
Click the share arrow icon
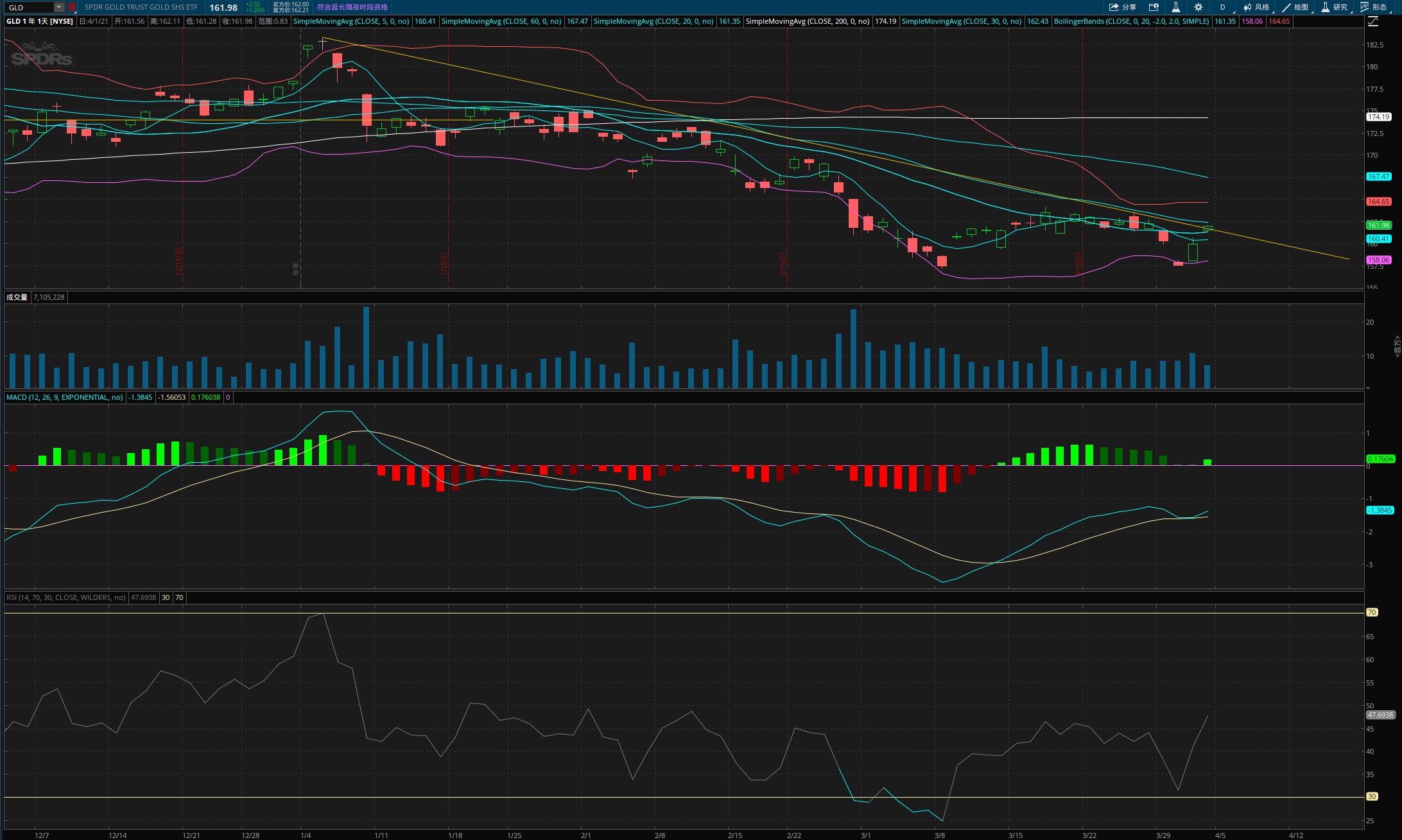[1114, 7]
